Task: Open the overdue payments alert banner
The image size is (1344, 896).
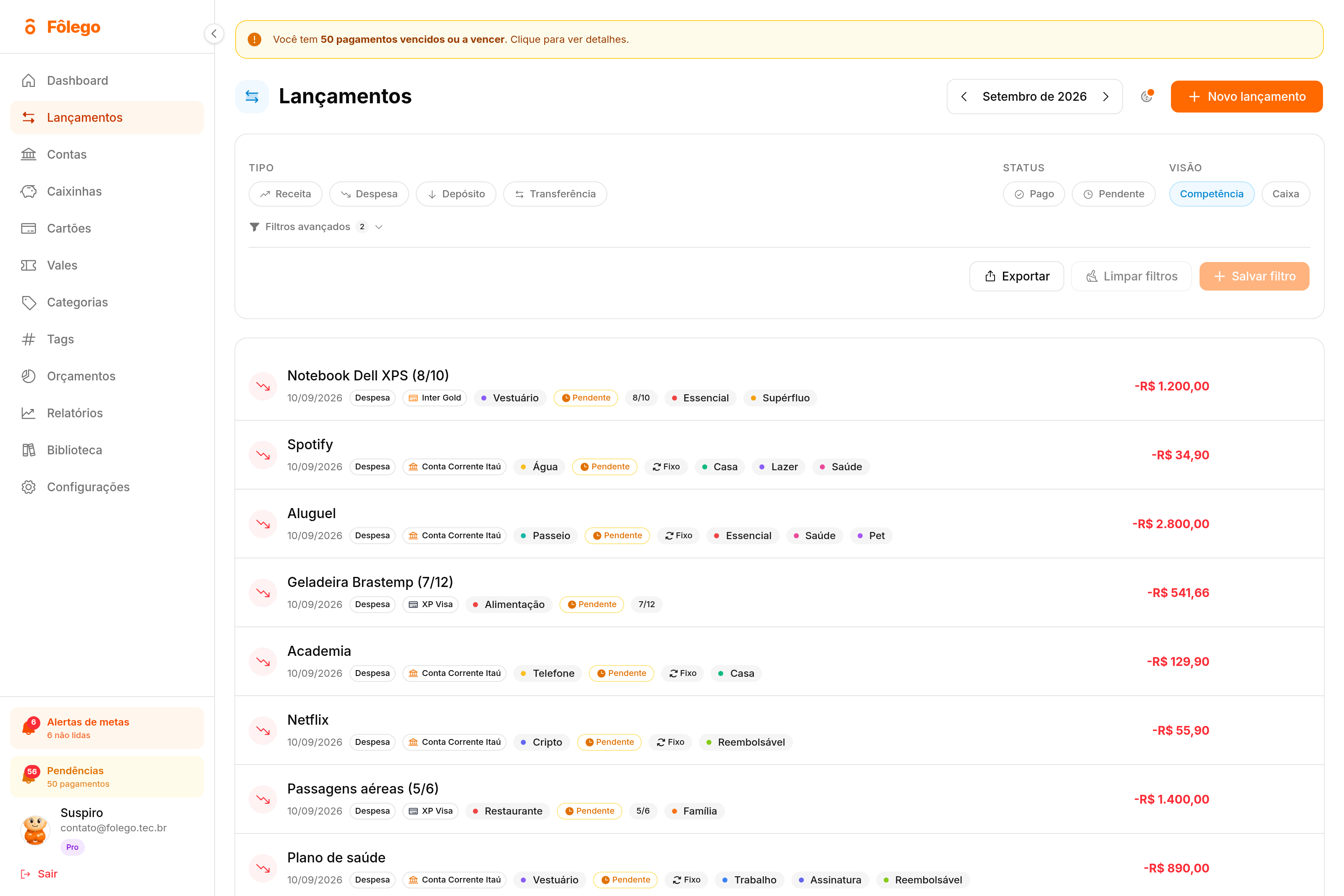Action: [780, 39]
